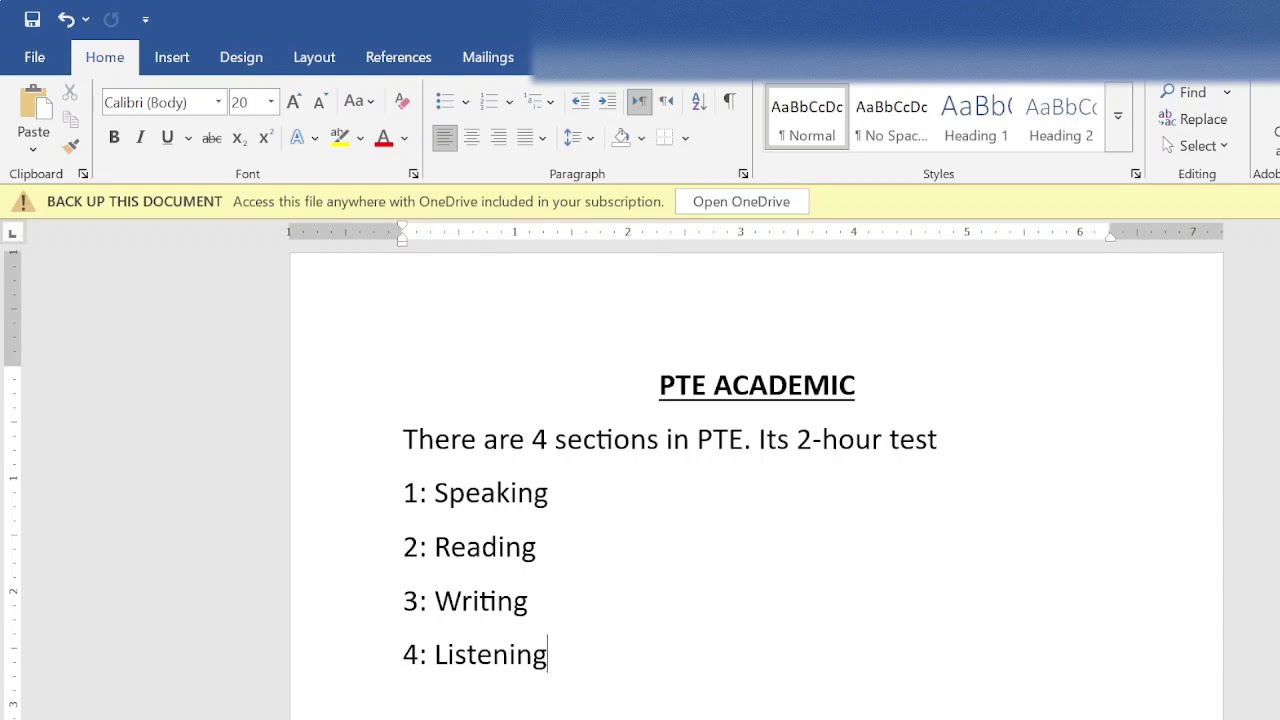Open the Change Case Aa menu
The height and width of the screenshot is (720, 1280).
tap(359, 102)
